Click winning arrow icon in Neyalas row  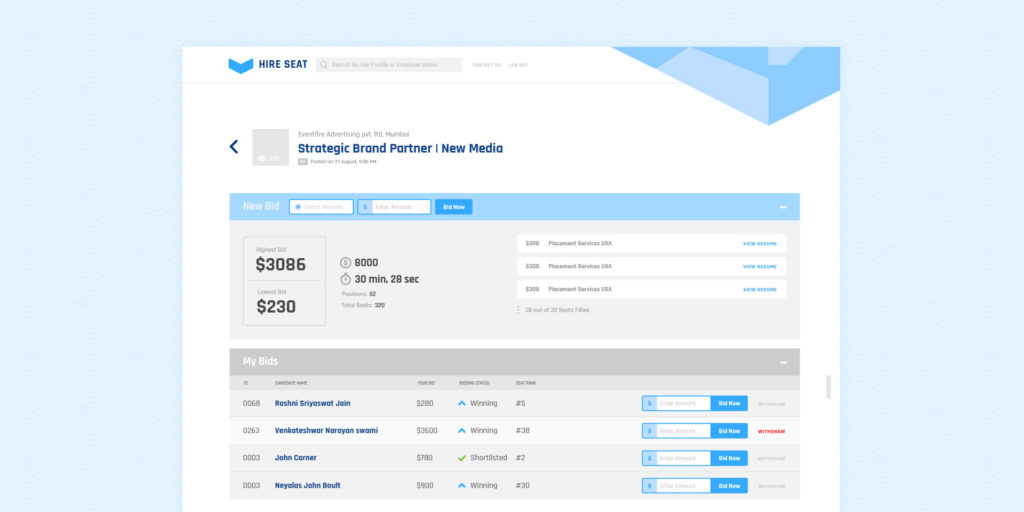[x=462, y=486]
